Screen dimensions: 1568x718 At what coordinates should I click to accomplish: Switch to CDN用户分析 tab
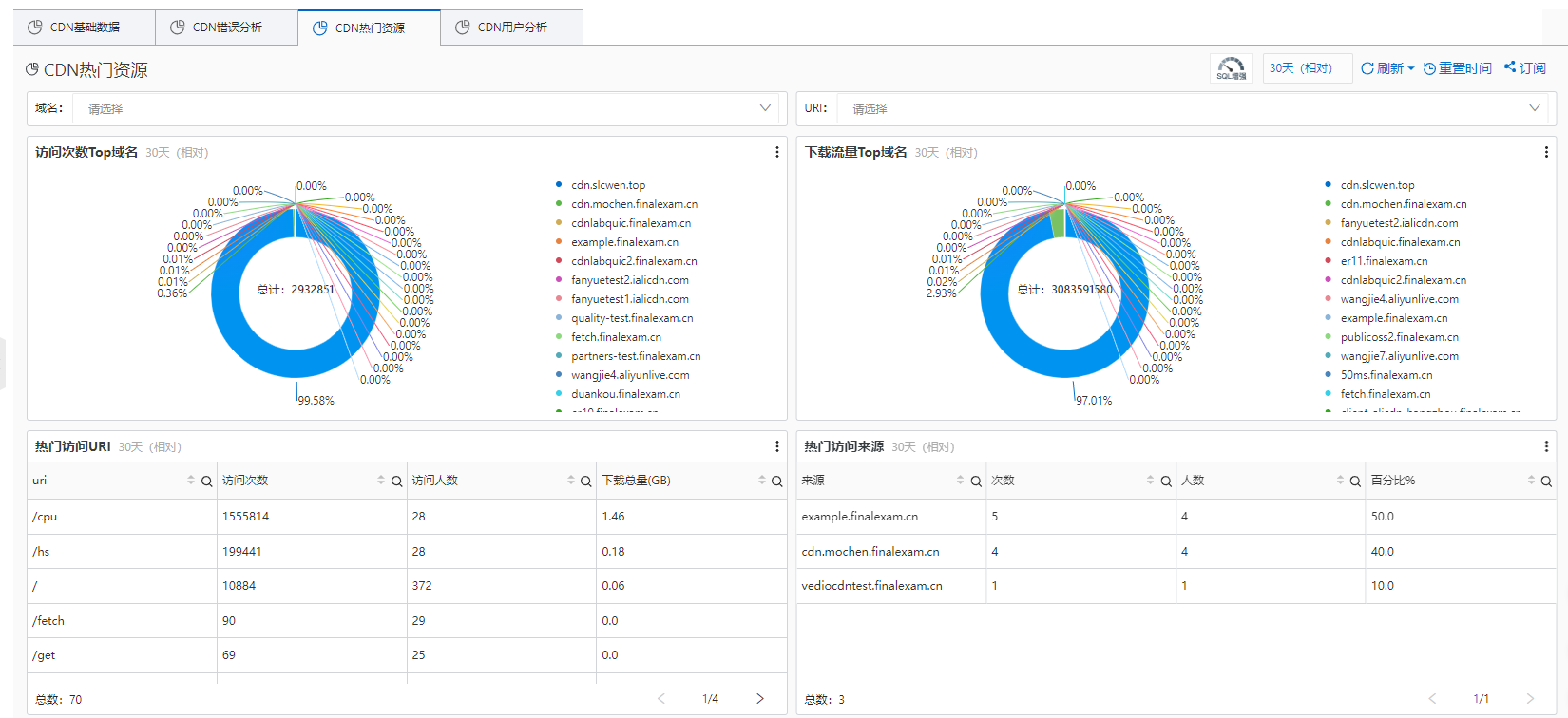pos(512,28)
